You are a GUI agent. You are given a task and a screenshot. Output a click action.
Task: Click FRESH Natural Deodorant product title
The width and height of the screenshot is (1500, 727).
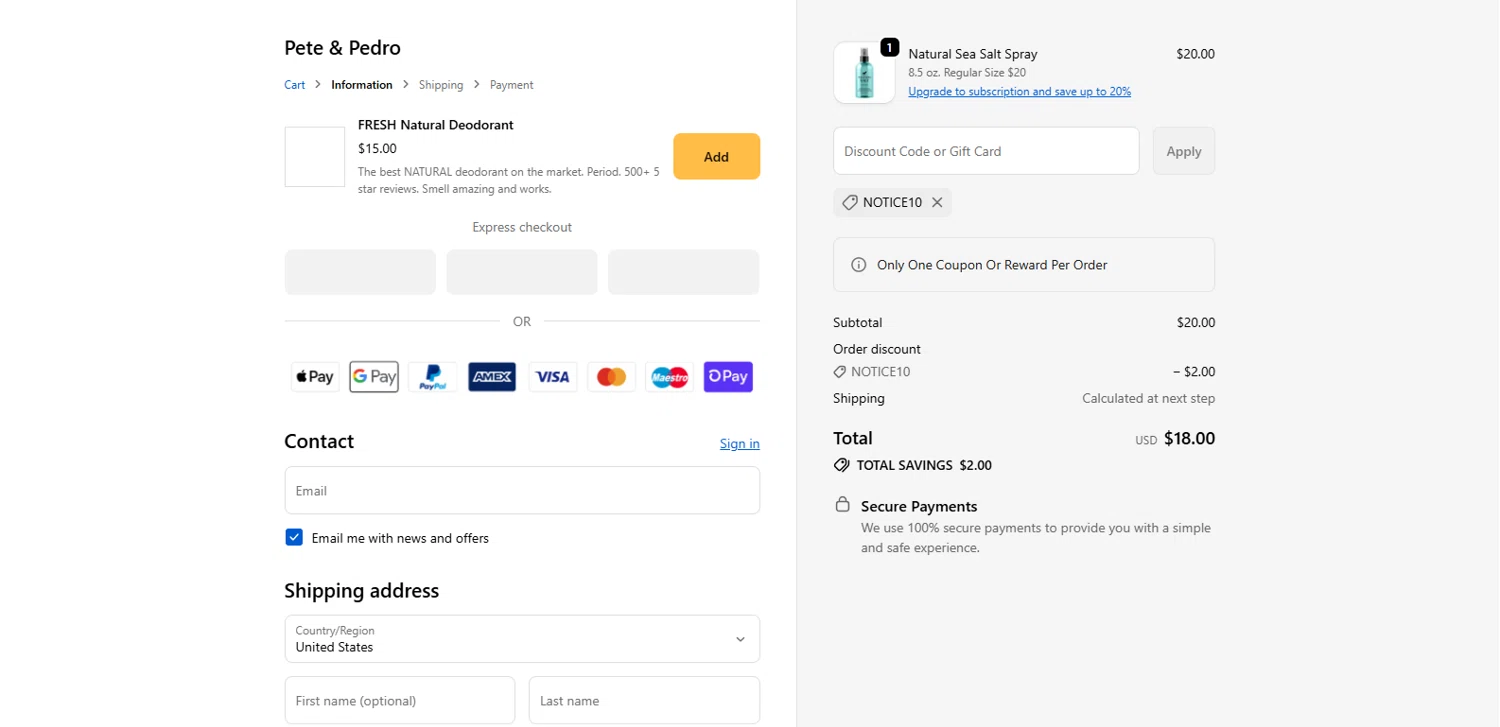coord(436,125)
